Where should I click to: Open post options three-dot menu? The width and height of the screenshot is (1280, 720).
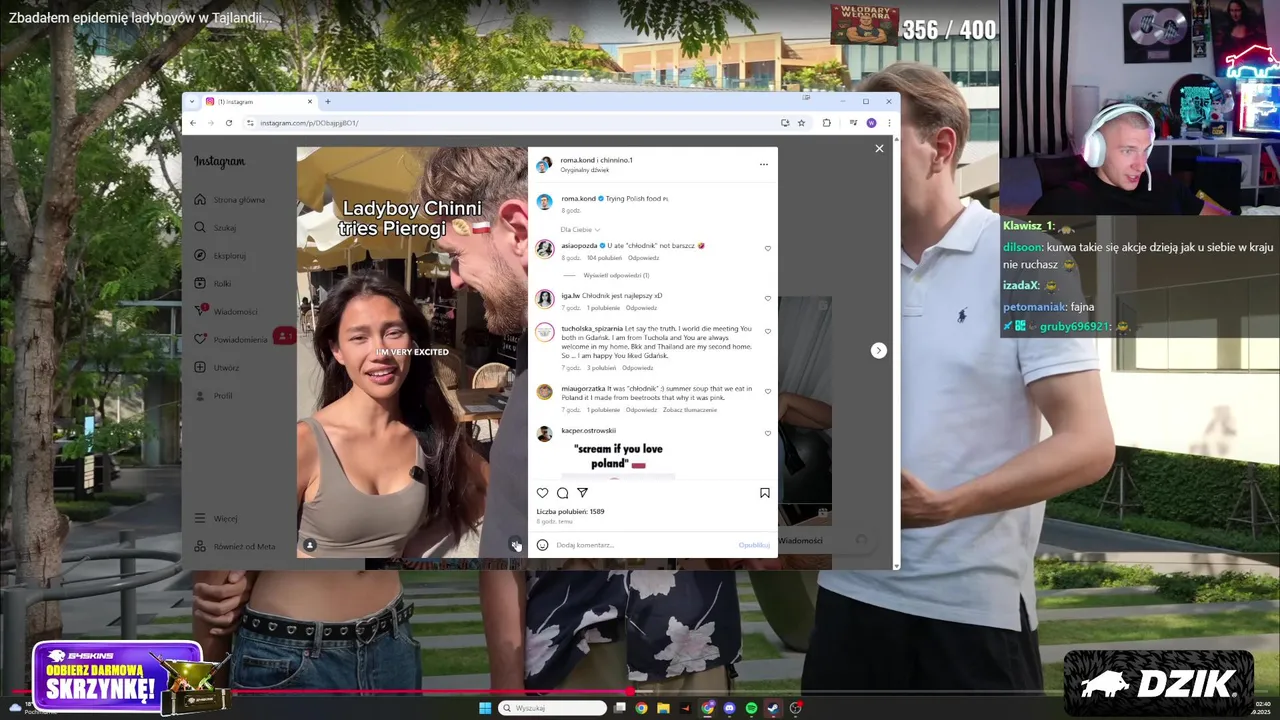point(763,164)
